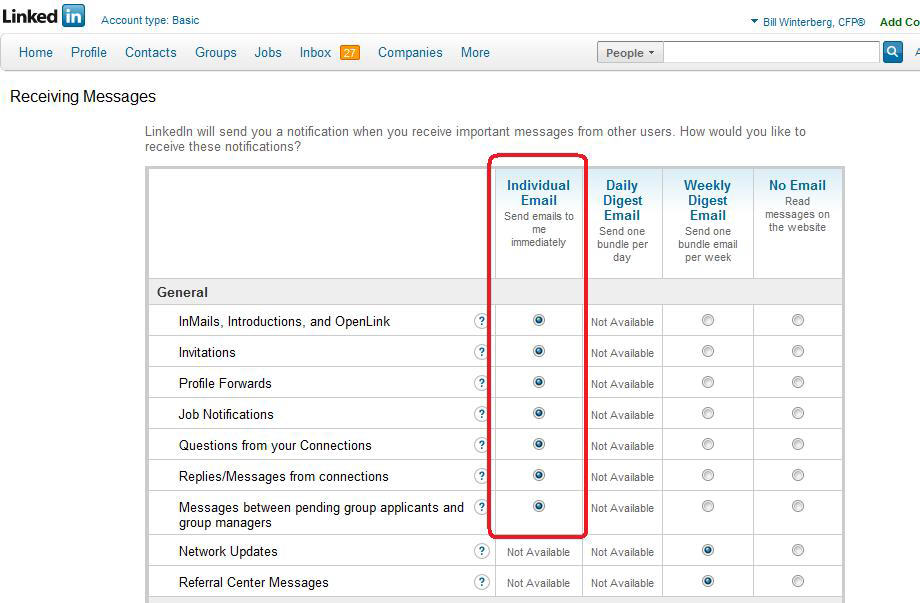Select Weekly Digest for Job Notifications
920x603 pixels.
point(708,414)
